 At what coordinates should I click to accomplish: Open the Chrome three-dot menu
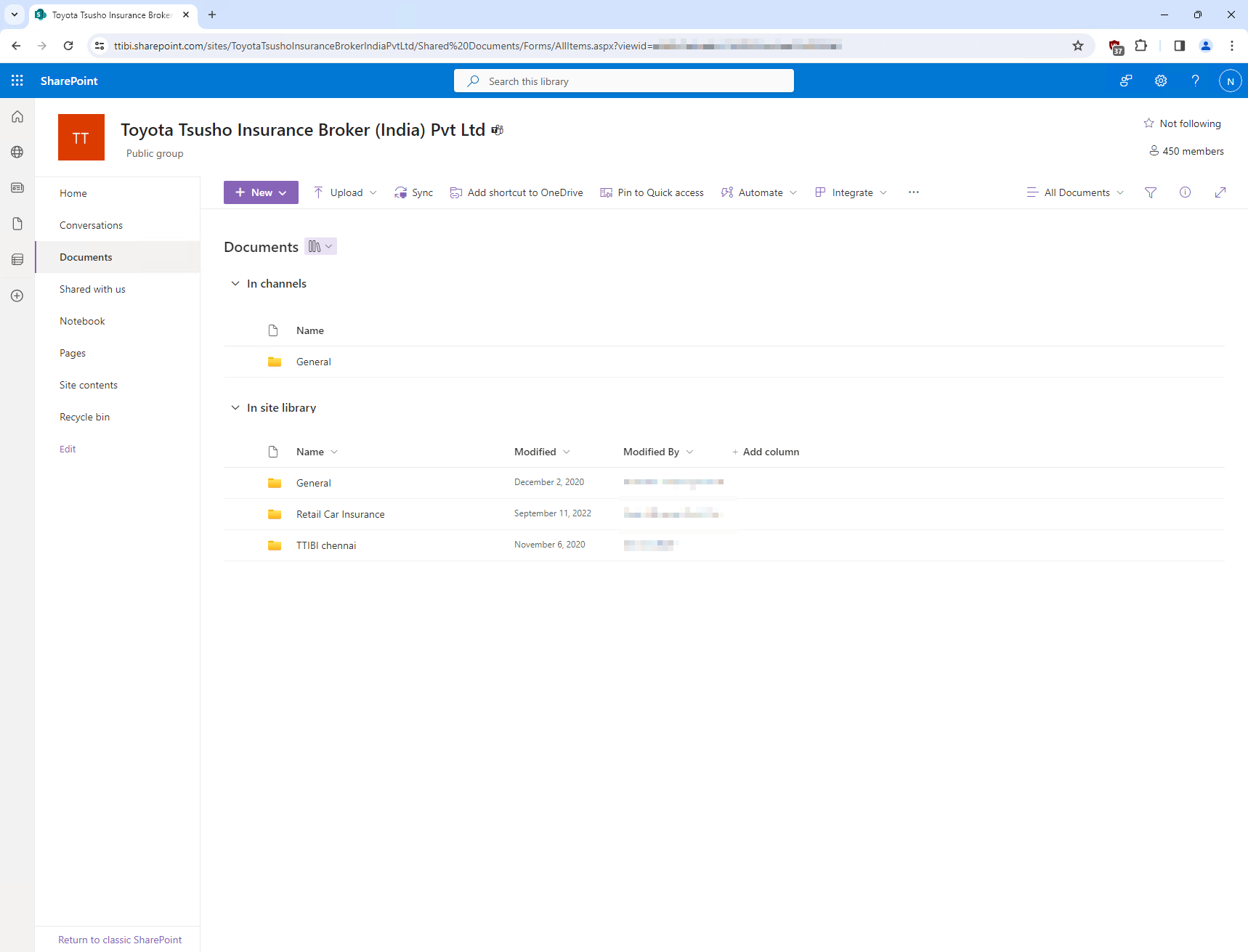1232,46
